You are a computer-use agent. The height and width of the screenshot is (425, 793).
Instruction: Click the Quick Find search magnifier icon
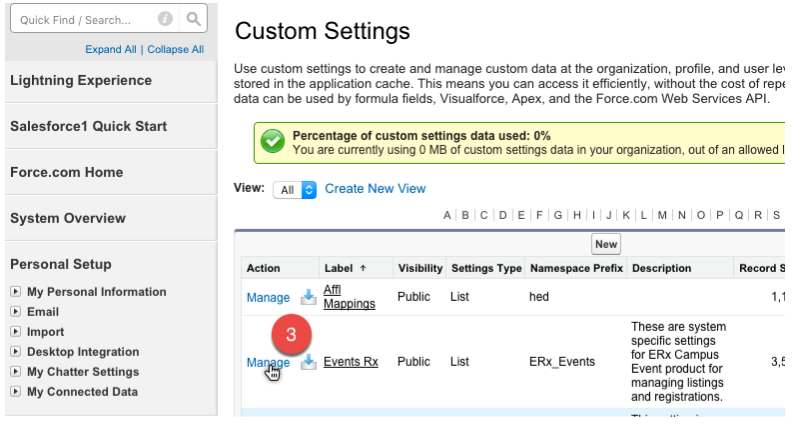pos(194,19)
